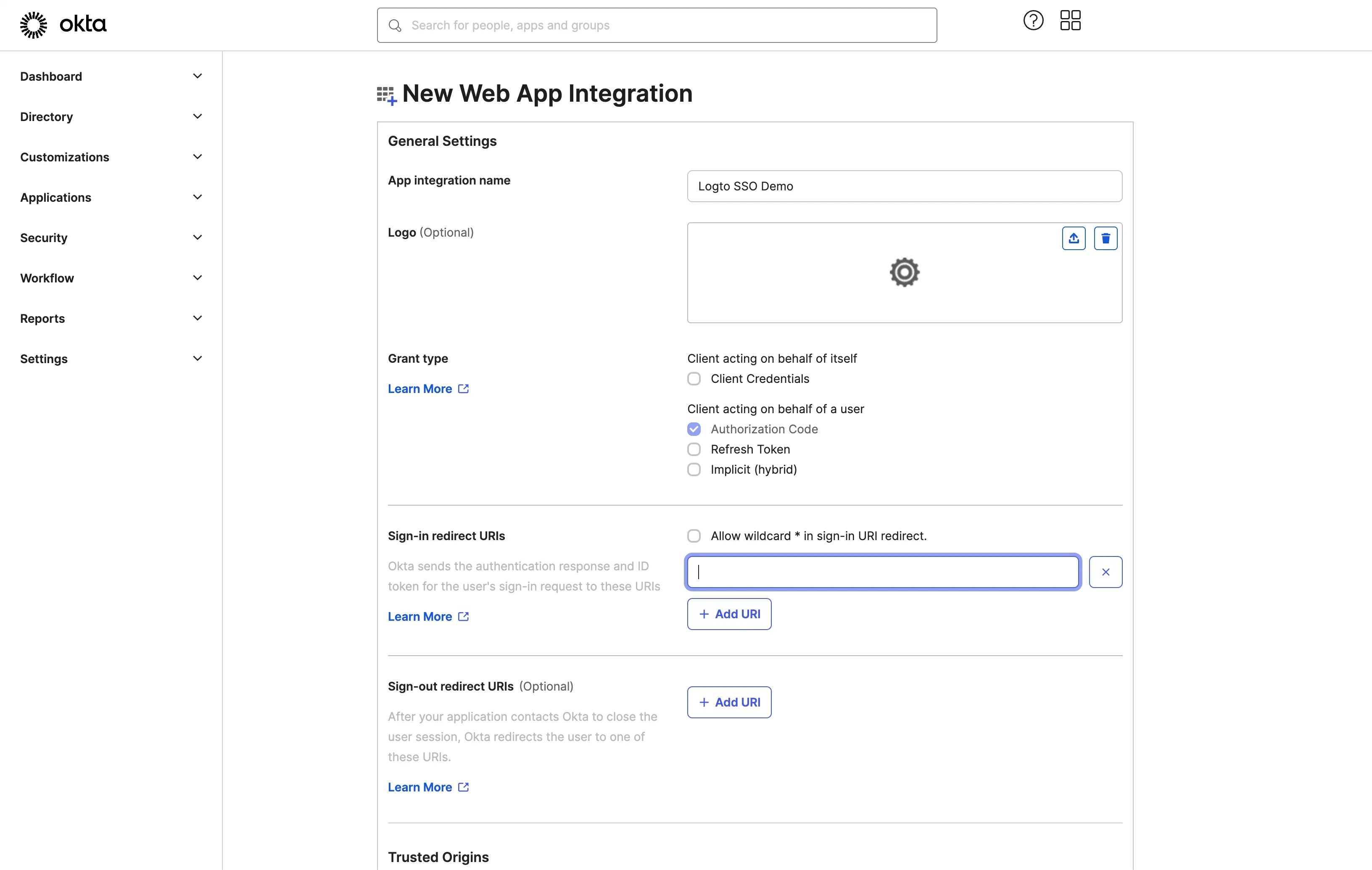Click the delete logo trash icon
This screenshot has width=1372, height=870.
tap(1106, 237)
